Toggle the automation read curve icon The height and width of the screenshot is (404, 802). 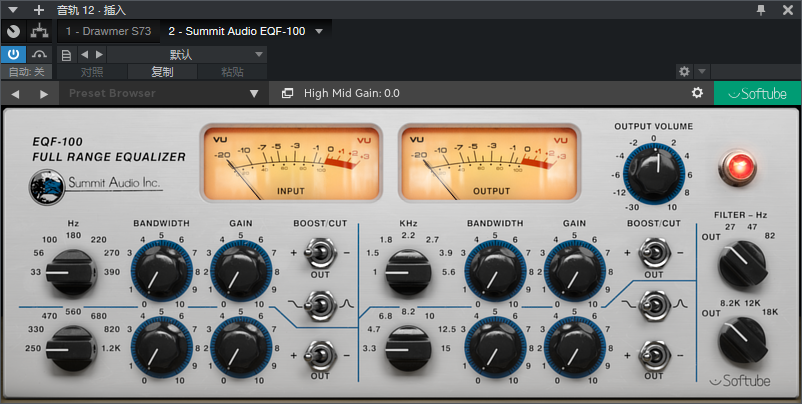tap(39, 54)
